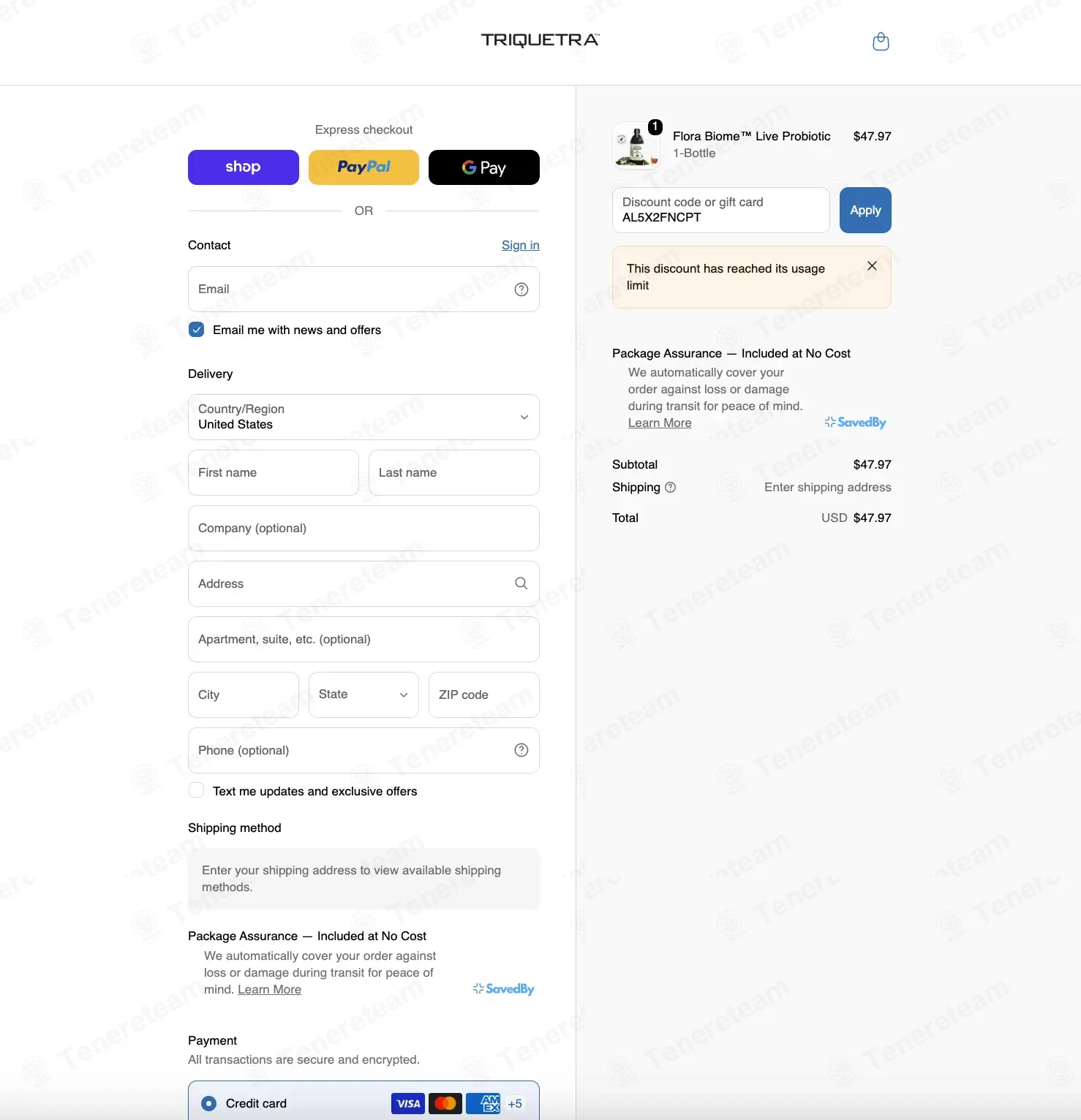This screenshot has width=1081, height=1120.
Task: Dismiss the discount usage limit message
Action: (x=872, y=266)
